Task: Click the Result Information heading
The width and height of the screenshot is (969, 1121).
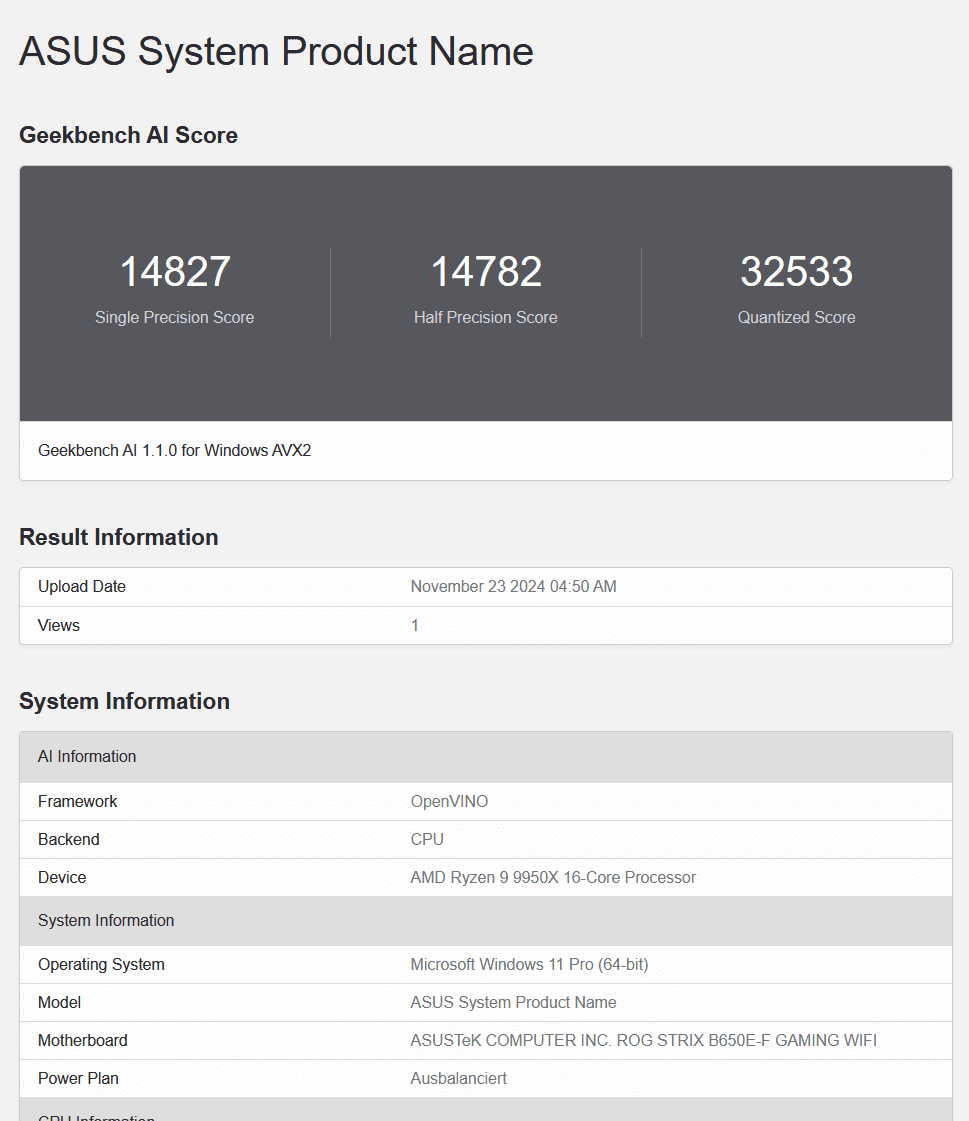Action: coord(119,537)
